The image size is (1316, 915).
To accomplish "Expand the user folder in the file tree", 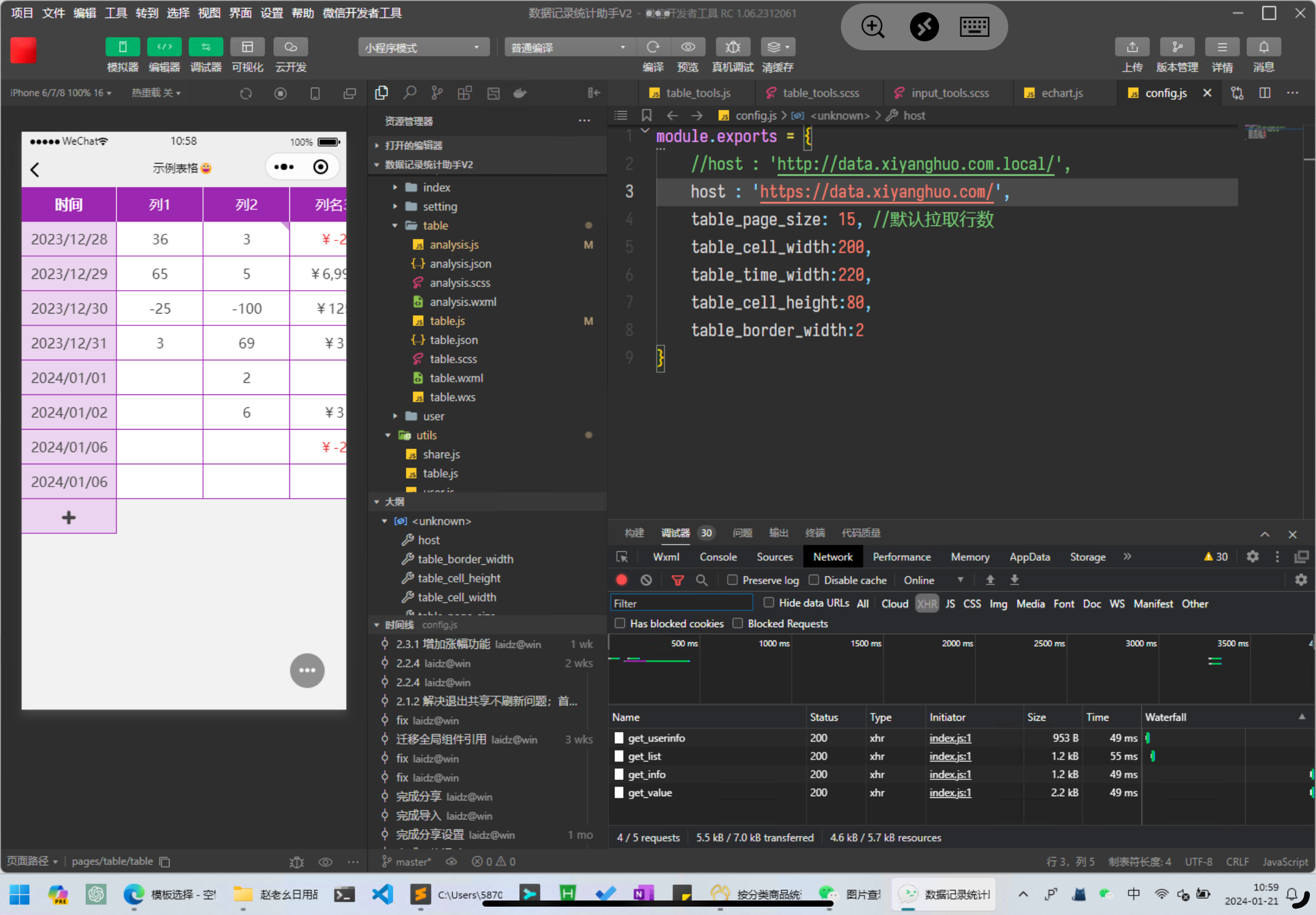I will [433, 416].
